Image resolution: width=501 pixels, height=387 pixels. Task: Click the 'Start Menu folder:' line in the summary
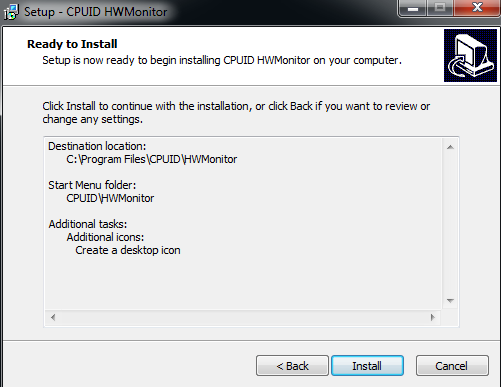tap(92, 185)
